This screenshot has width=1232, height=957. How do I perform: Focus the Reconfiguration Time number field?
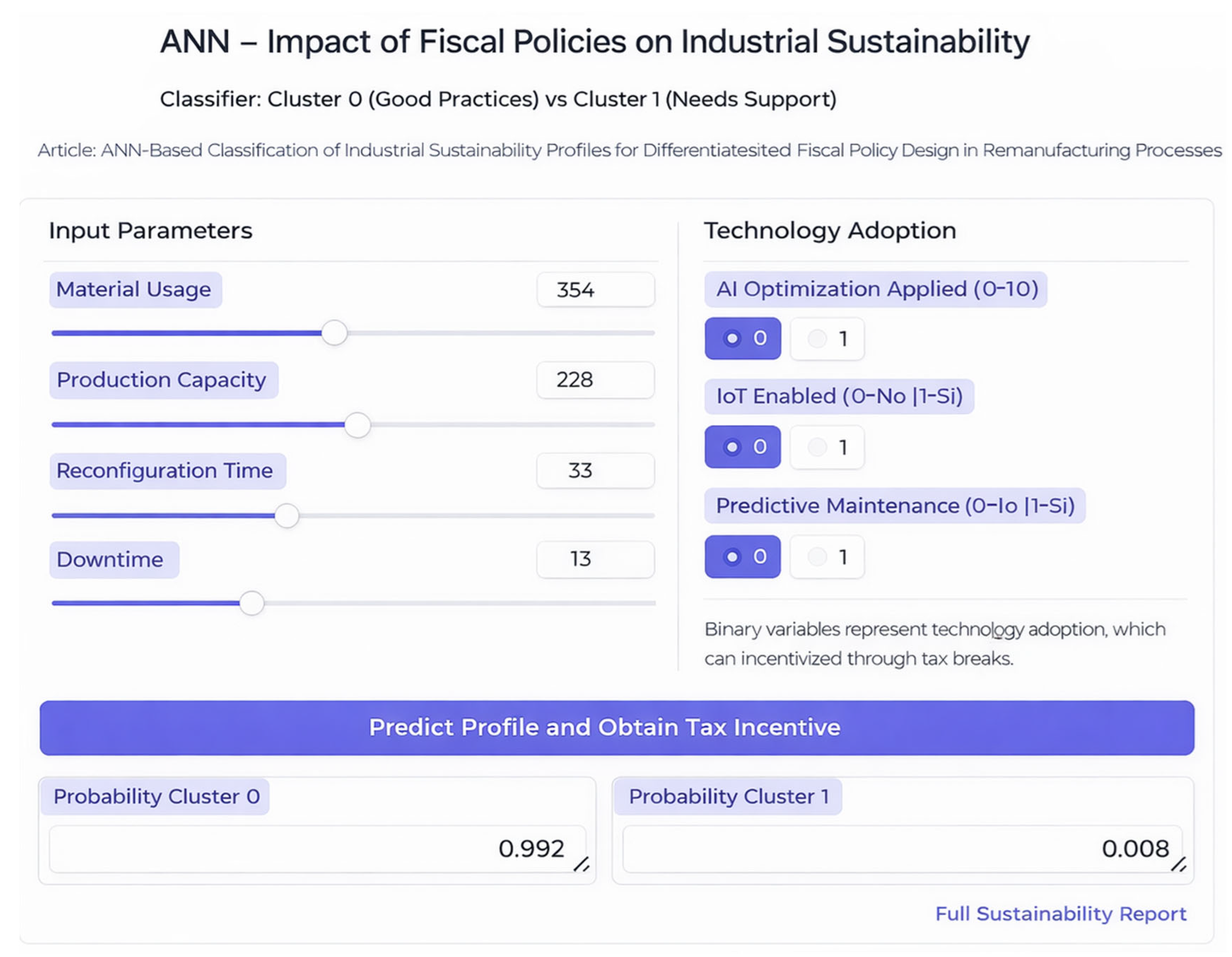[596, 471]
